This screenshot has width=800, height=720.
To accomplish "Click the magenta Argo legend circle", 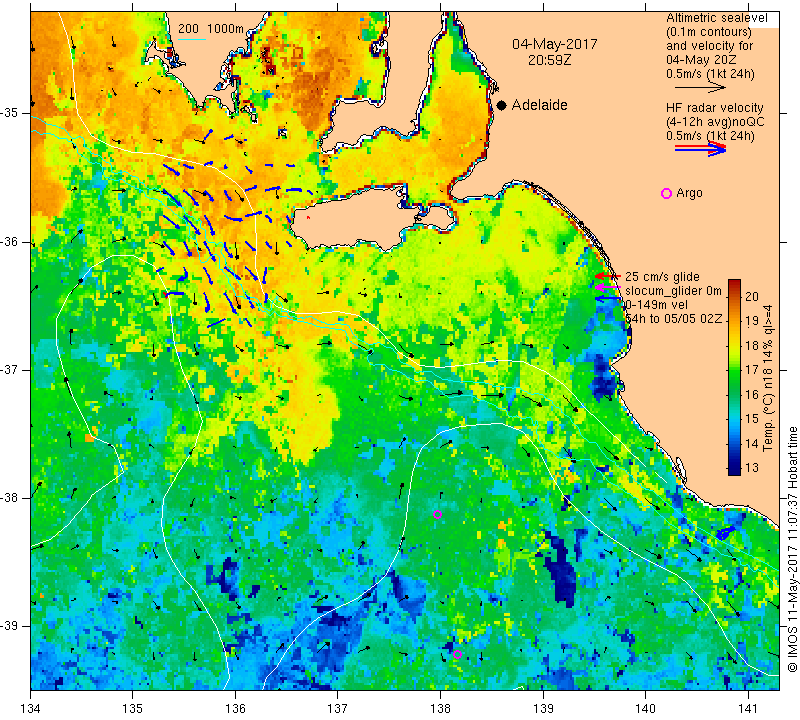I will (666, 193).
